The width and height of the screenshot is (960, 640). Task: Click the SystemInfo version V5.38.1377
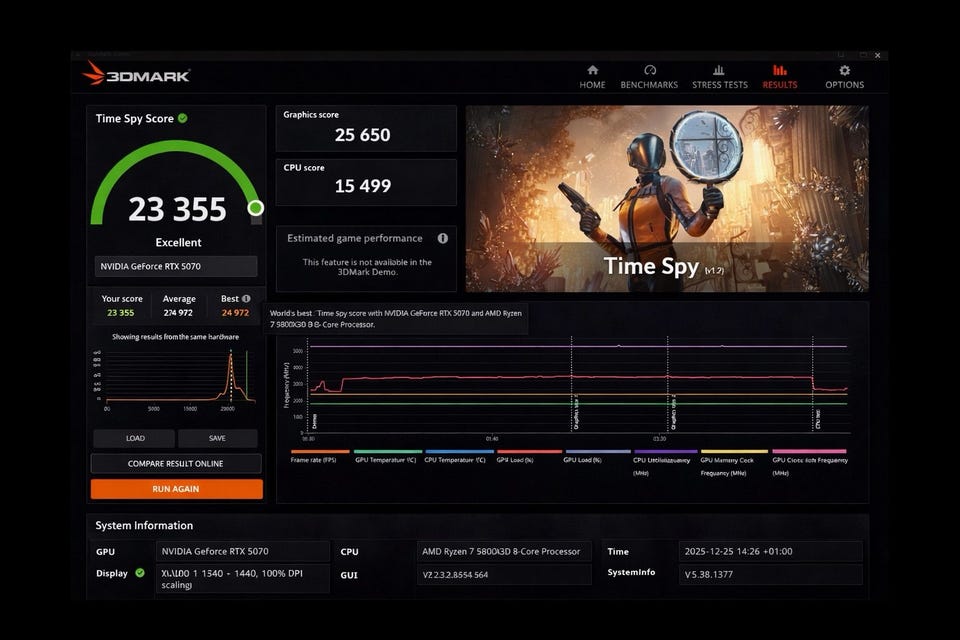click(x=770, y=574)
